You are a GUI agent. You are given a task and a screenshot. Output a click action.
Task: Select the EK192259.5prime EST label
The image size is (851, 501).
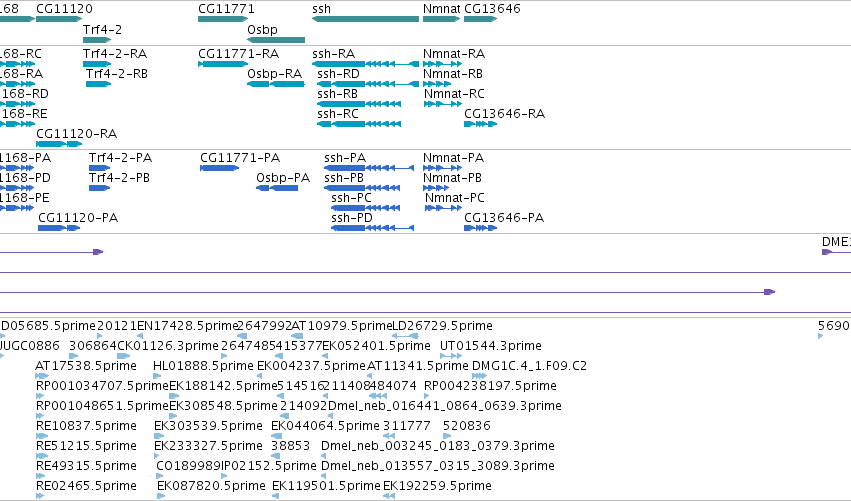tap(438, 486)
